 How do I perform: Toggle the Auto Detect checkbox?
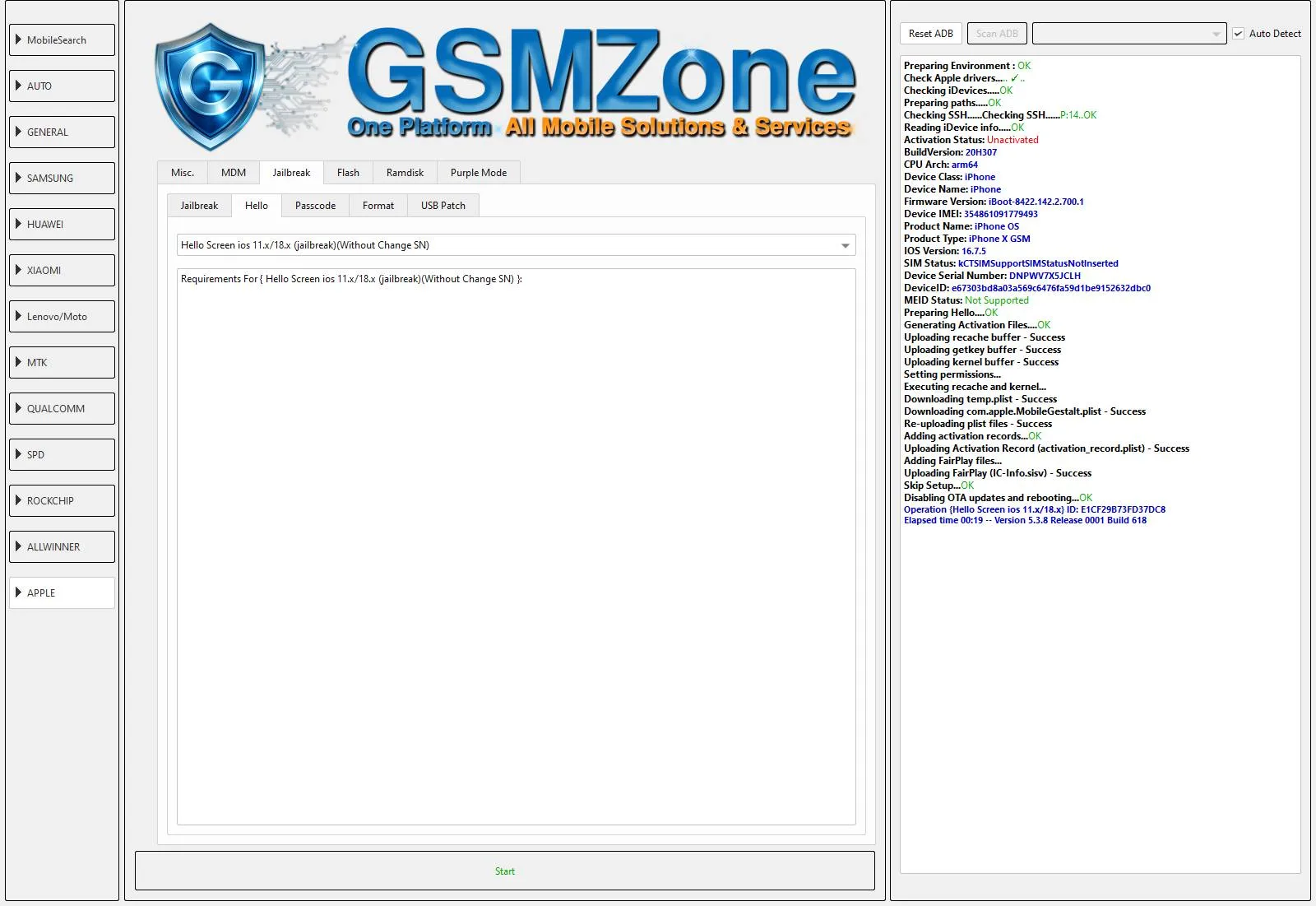[1238, 34]
